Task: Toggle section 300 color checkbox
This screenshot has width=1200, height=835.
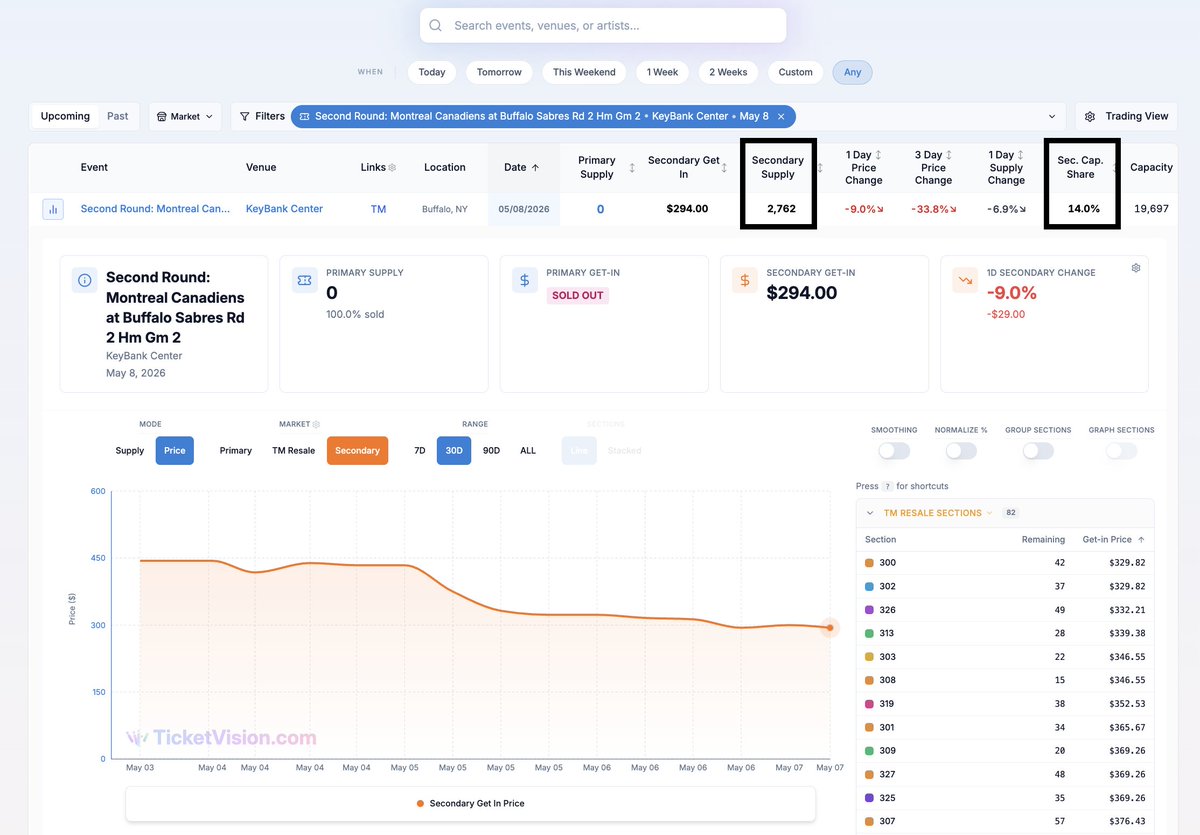Action: pyautogui.click(x=869, y=563)
